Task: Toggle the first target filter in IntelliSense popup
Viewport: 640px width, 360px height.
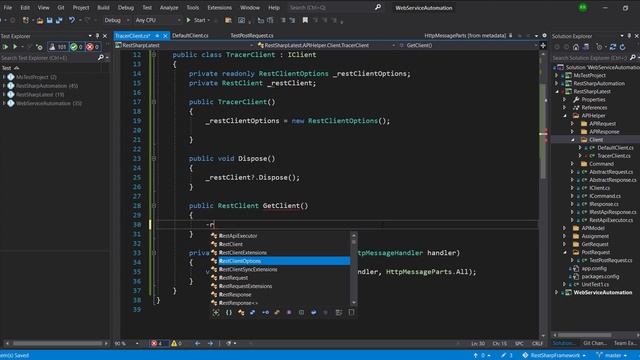Action: point(216,313)
